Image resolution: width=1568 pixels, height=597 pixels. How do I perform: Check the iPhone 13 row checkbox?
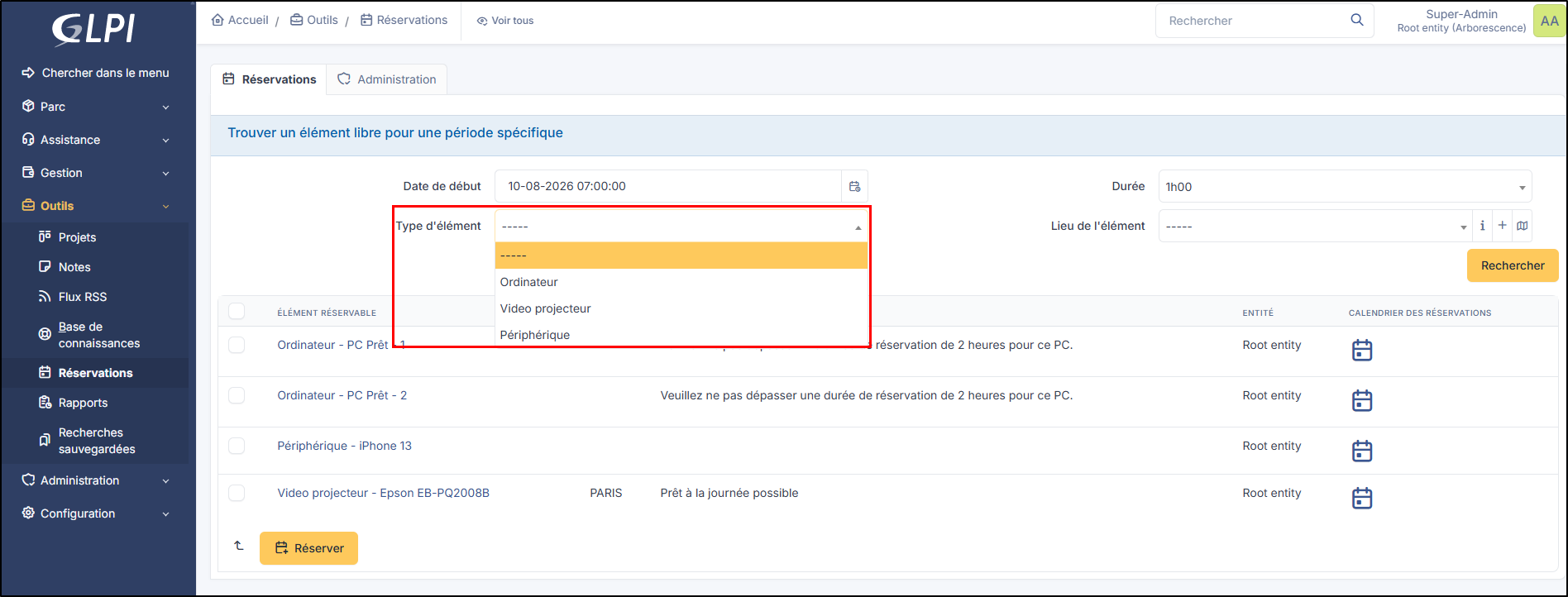coord(237,446)
